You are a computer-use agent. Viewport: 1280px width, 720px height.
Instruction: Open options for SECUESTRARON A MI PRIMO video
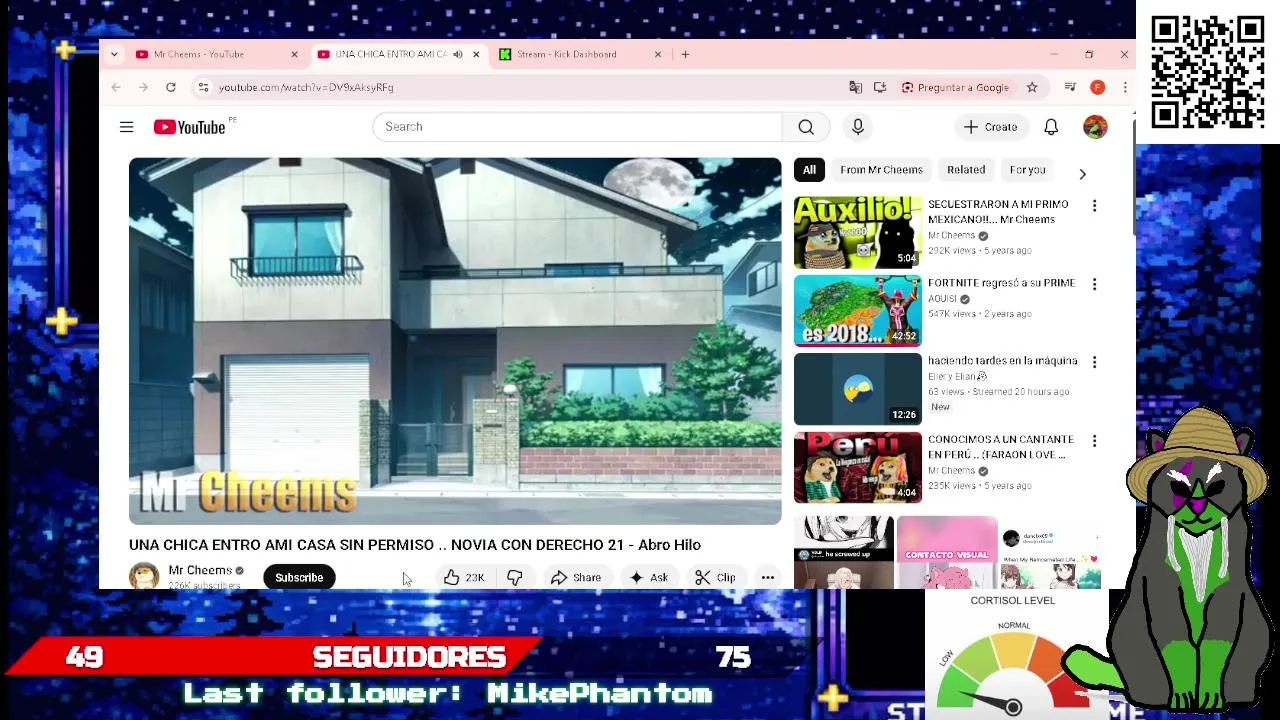[1094, 205]
